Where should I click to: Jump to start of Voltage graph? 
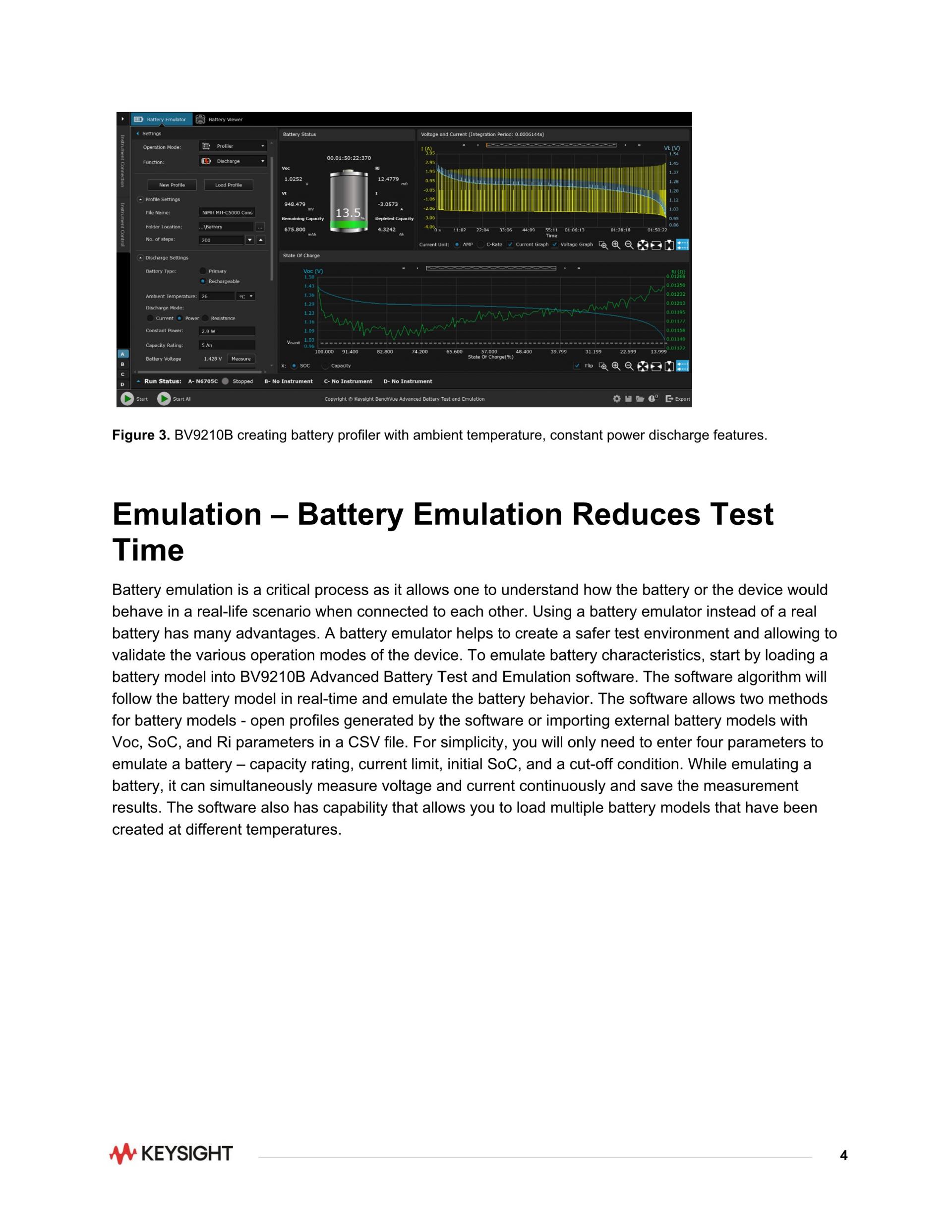pyautogui.click(x=464, y=145)
